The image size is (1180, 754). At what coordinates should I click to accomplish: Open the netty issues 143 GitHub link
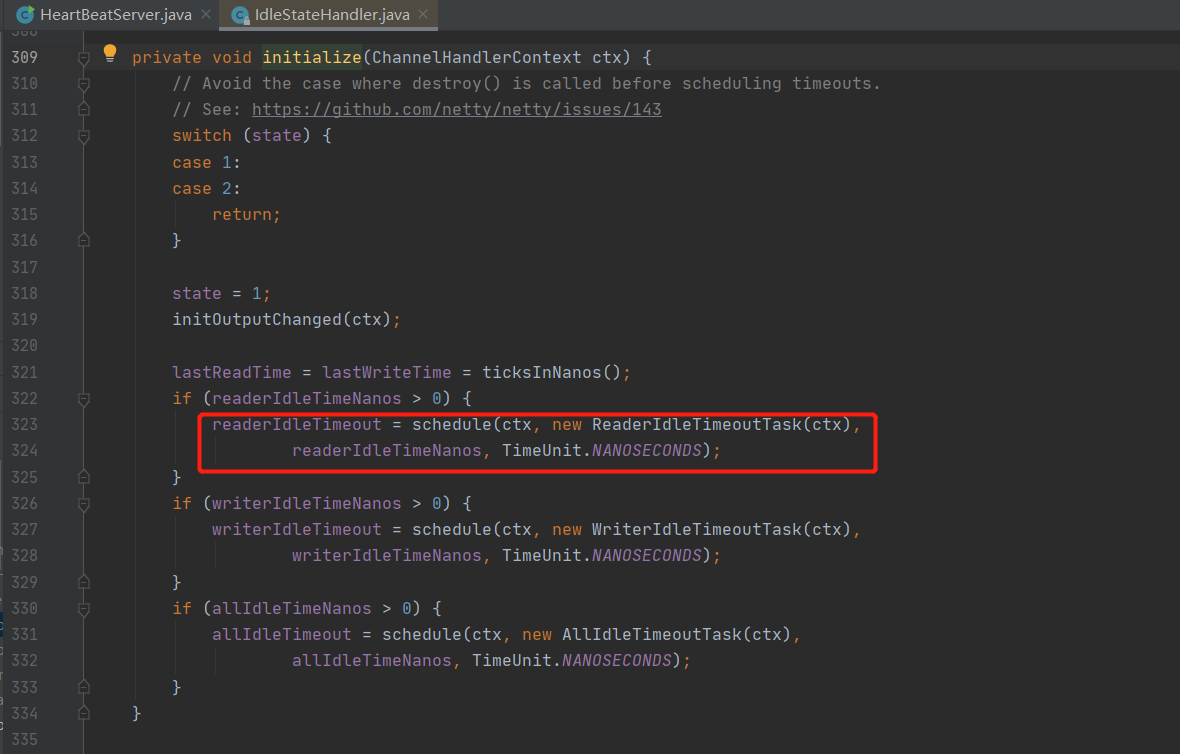(456, 109)
